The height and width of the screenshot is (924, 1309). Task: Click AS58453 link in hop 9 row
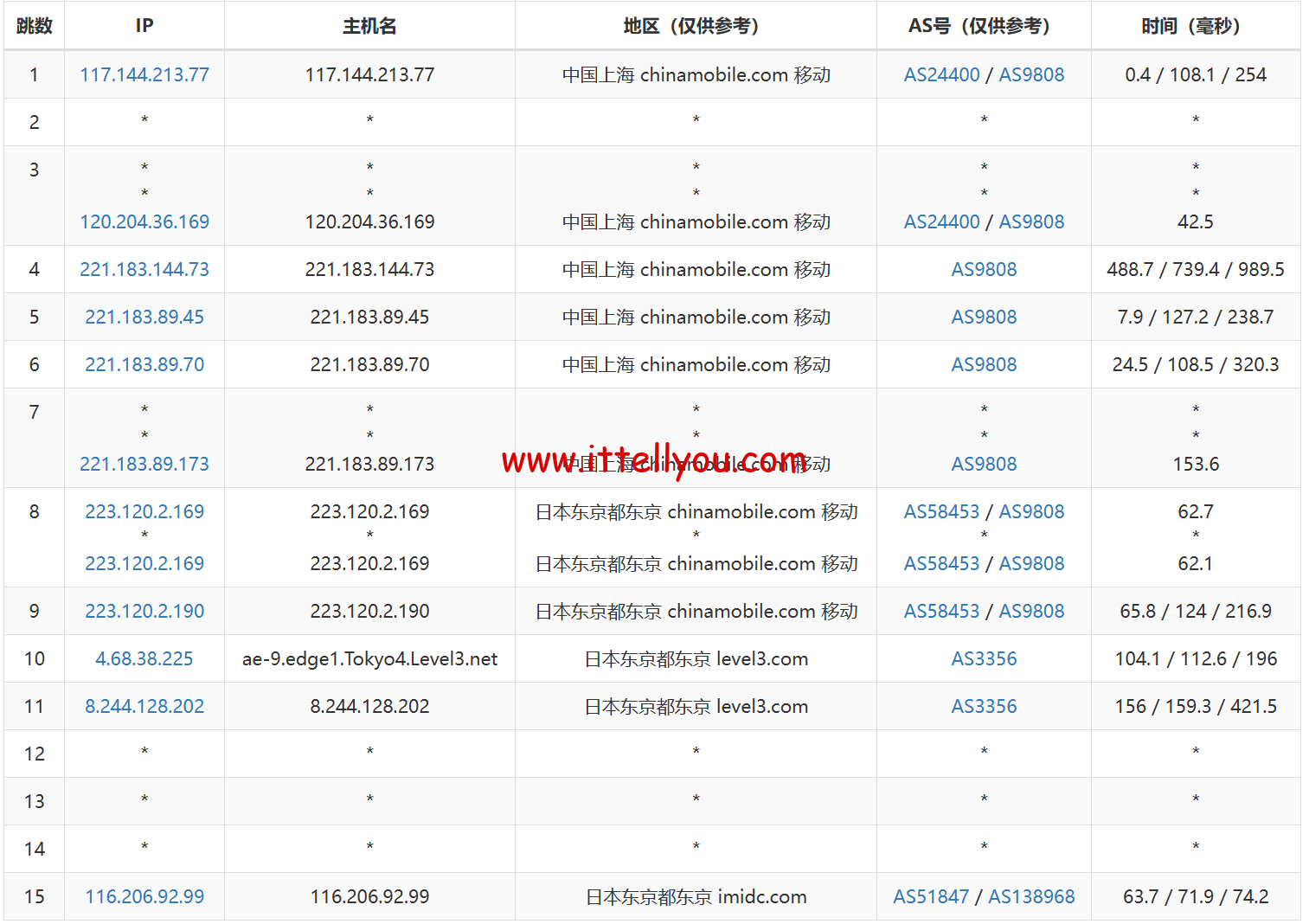pos(941,611)
